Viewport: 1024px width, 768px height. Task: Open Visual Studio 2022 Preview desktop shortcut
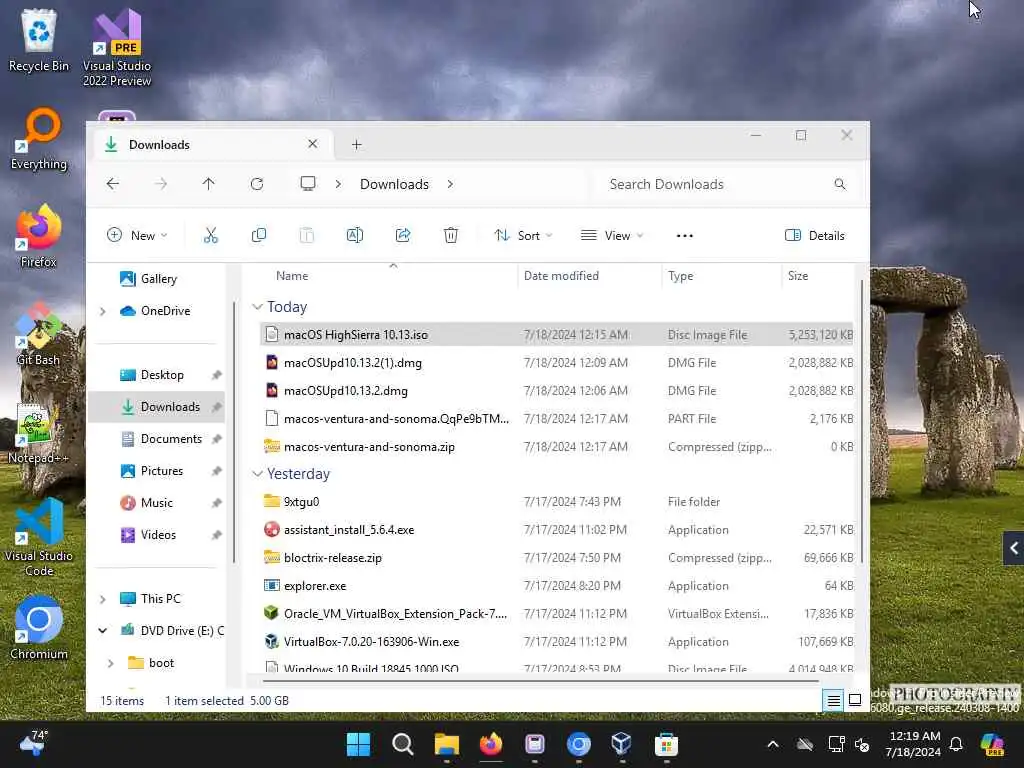[117, 47]
